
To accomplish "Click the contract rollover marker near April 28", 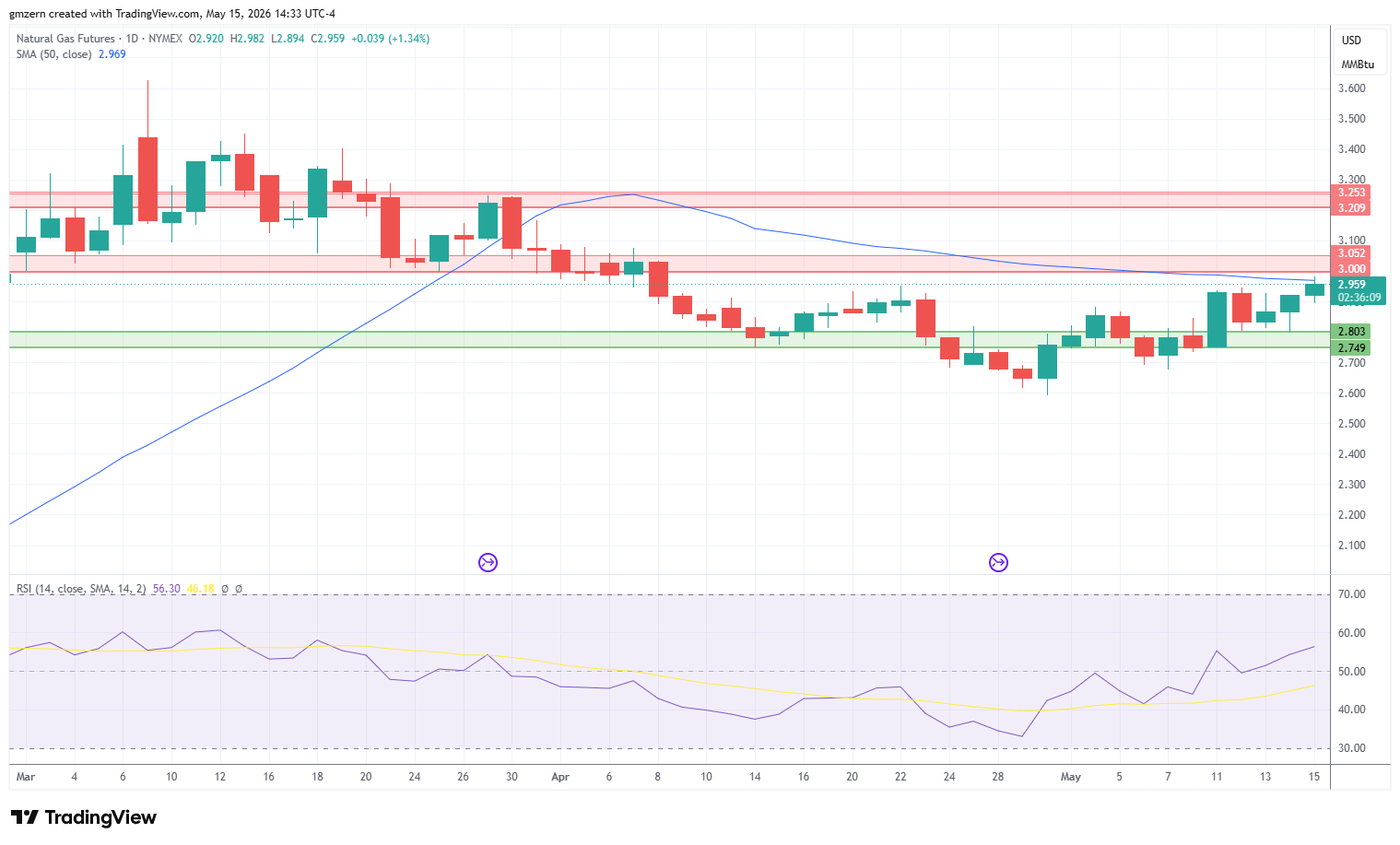I will point(998,562).
